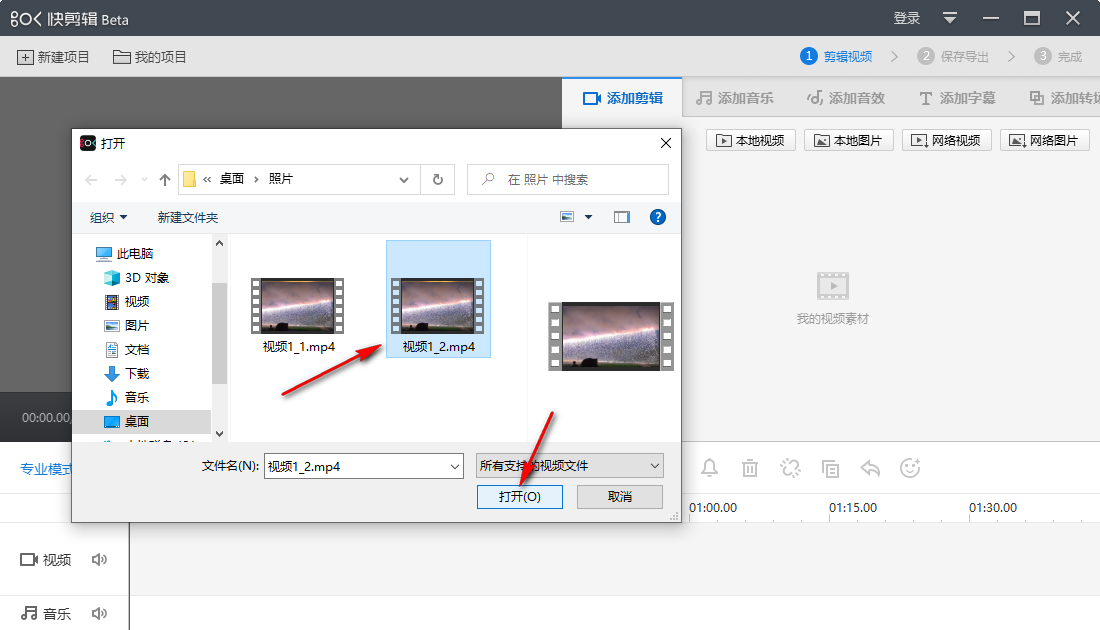Screen dimensions: 1100x630
Task: Click the 取消 button
Action: pos(620,497)
